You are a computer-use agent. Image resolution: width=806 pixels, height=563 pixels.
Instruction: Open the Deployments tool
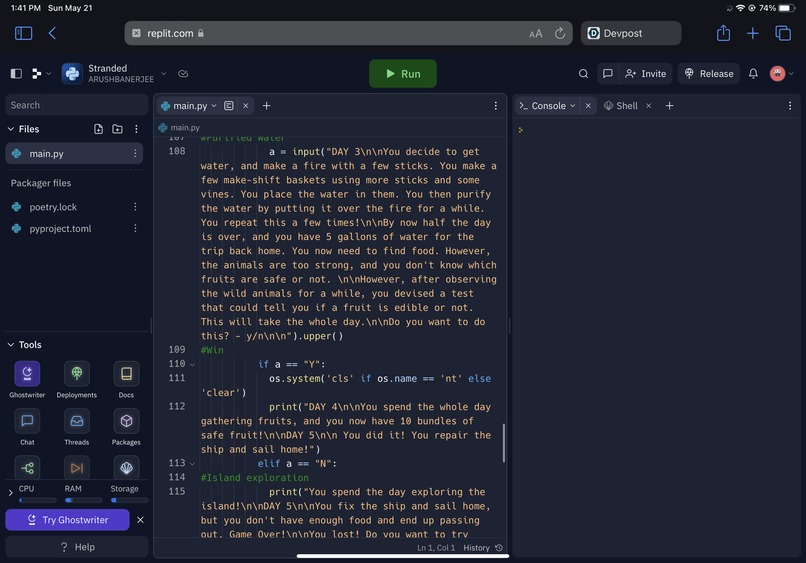pyautogui.click(x=77, y=379)
